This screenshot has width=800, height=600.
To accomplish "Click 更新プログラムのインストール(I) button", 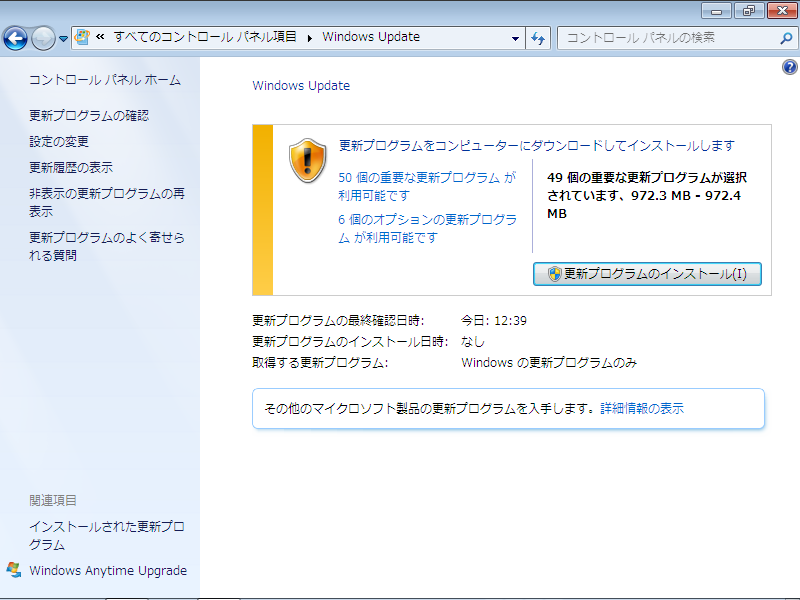I will 647,274.
